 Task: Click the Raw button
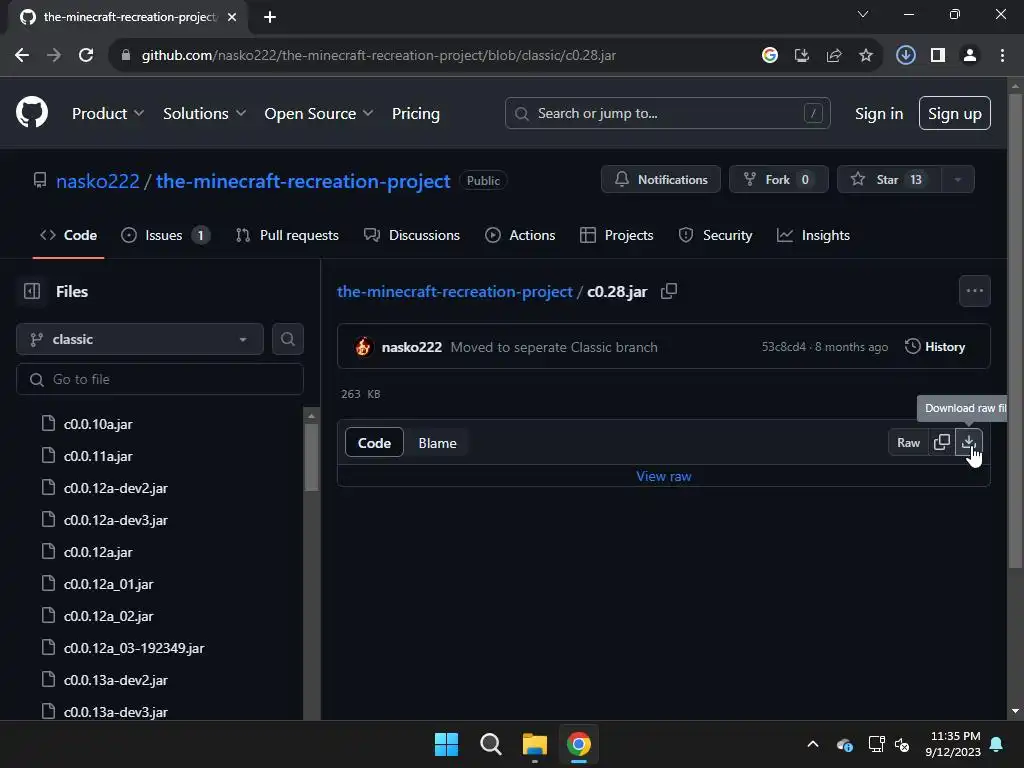(908, 442)
